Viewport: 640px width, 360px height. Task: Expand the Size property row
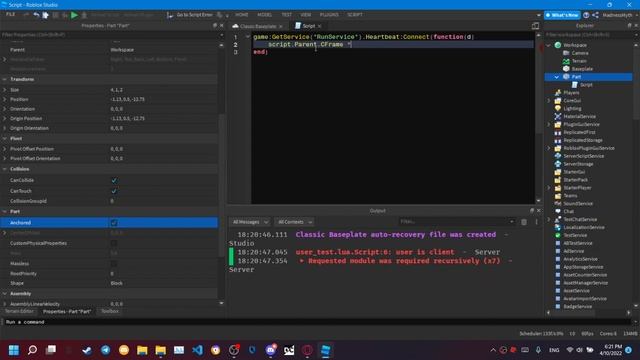click(4, 90)
